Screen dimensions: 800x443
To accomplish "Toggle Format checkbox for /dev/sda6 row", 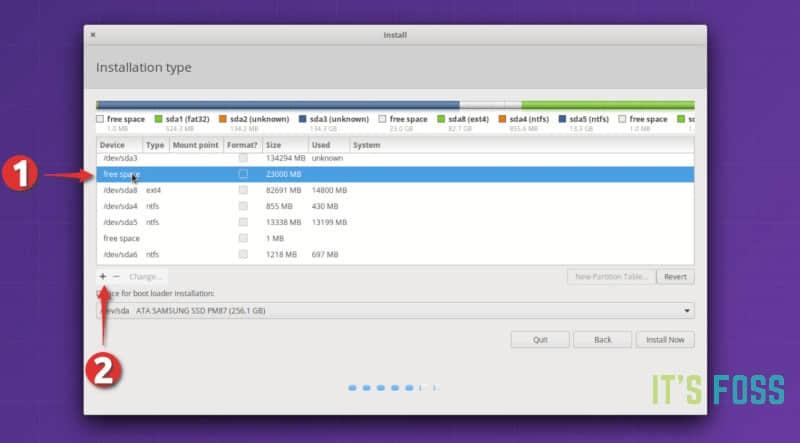I will pos(243,255).
